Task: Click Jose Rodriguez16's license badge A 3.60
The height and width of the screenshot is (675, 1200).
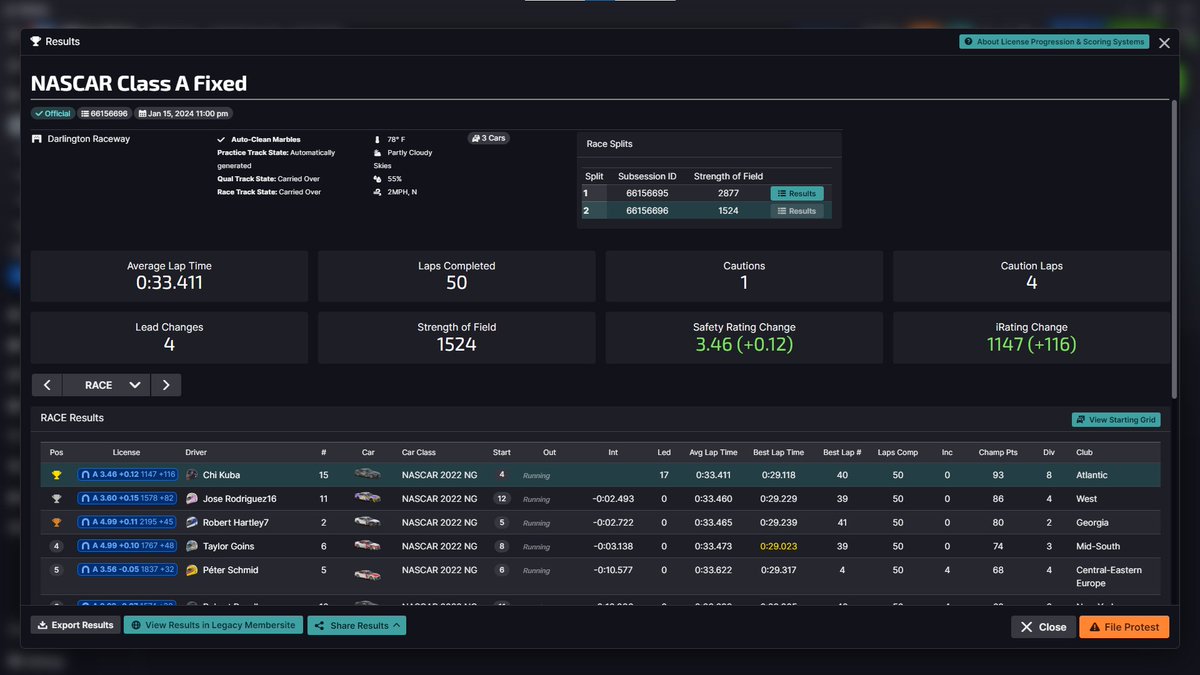Action: click(x=128, y=499)
